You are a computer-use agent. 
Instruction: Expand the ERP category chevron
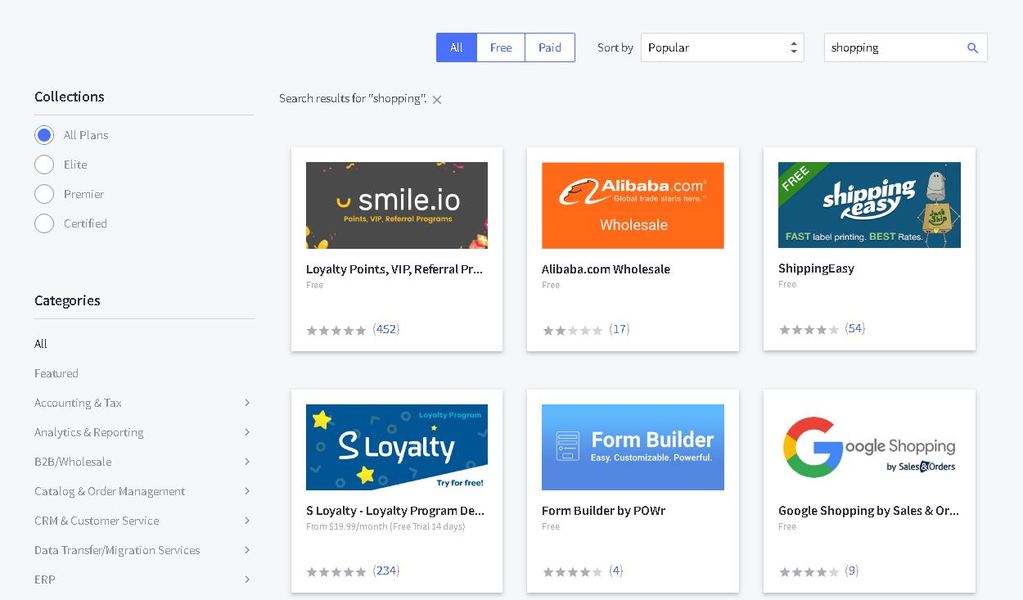coord(247,579)
